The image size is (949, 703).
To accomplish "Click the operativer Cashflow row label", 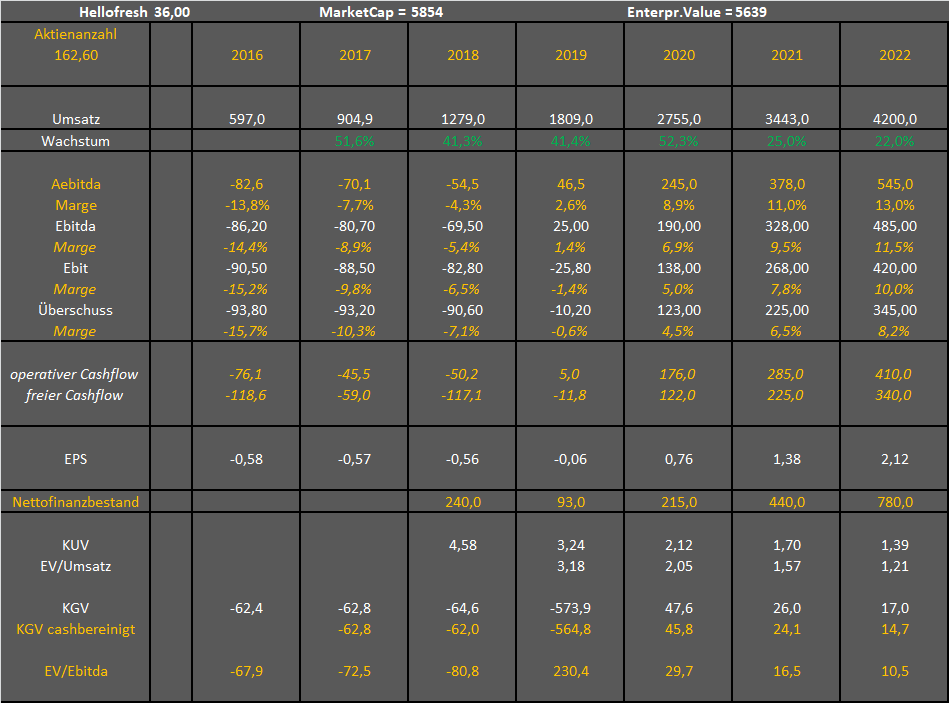I will [x=74, y=374].
